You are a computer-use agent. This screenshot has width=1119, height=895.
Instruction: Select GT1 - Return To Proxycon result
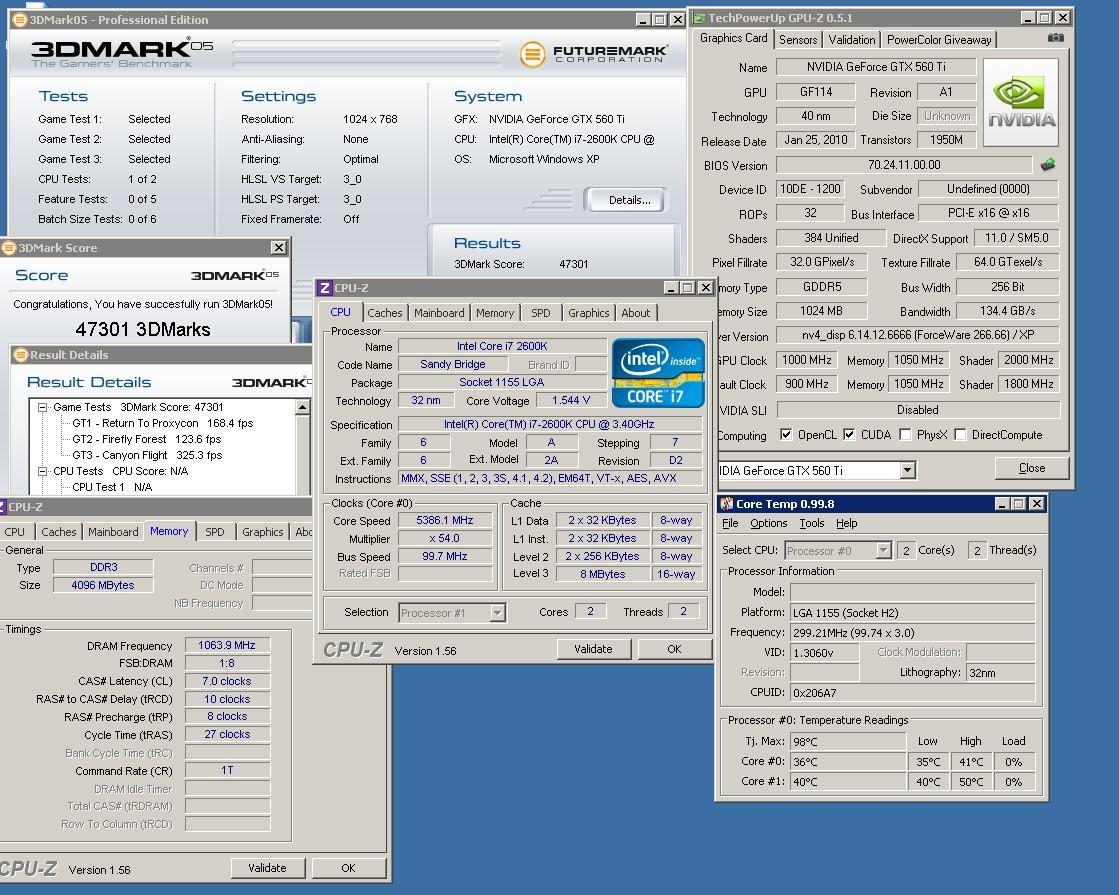click(x=163, y=423)
